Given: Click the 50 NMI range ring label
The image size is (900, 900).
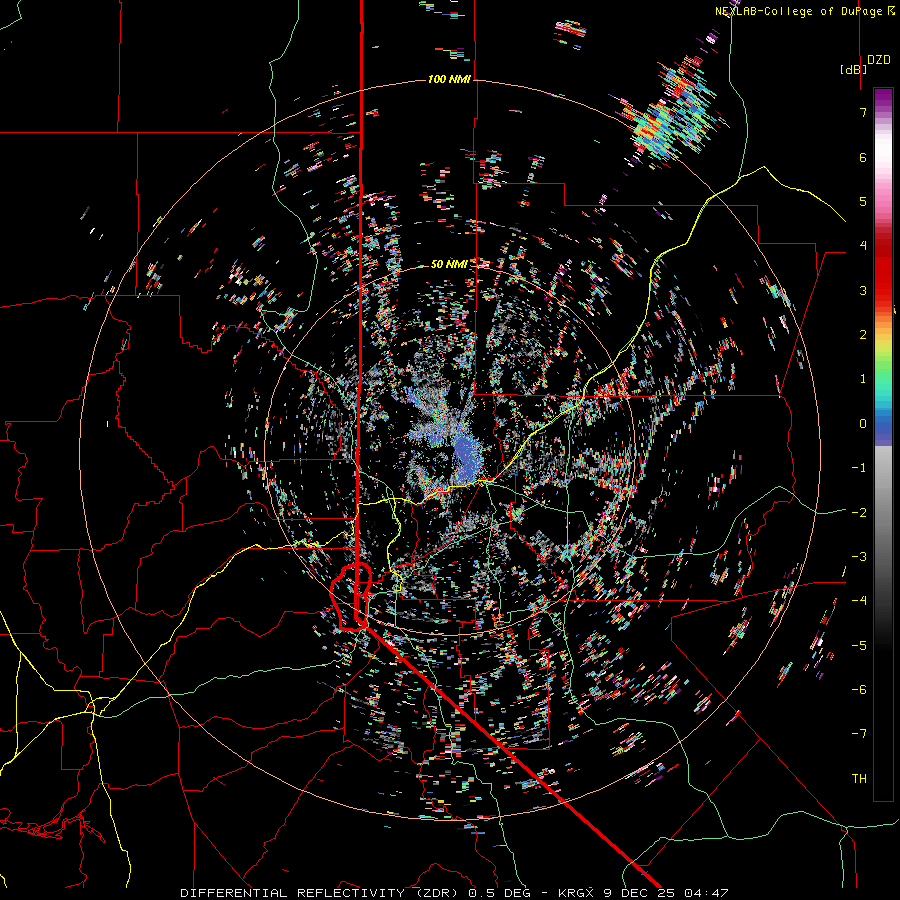Looking at the screenshot, I should coord(449,264).
